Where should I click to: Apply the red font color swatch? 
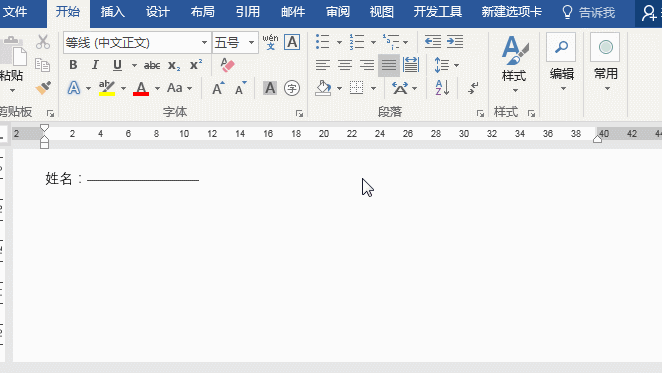tap(141, 88)
